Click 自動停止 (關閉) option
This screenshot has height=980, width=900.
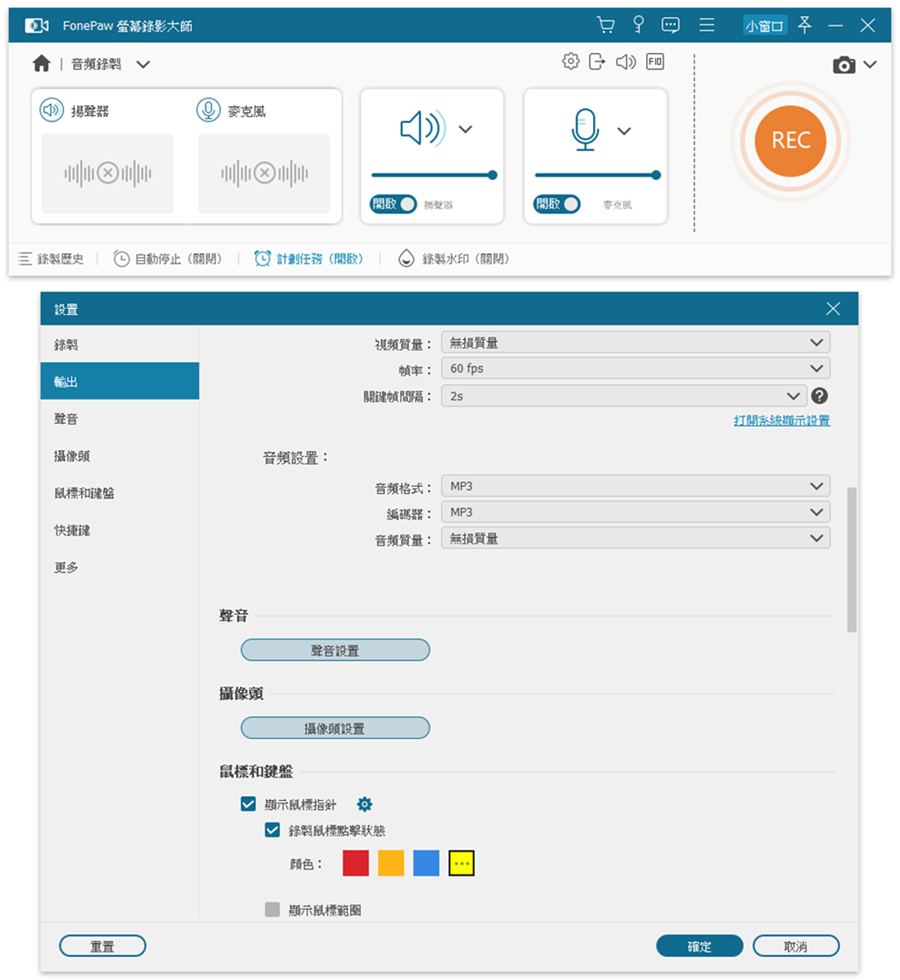168,259
